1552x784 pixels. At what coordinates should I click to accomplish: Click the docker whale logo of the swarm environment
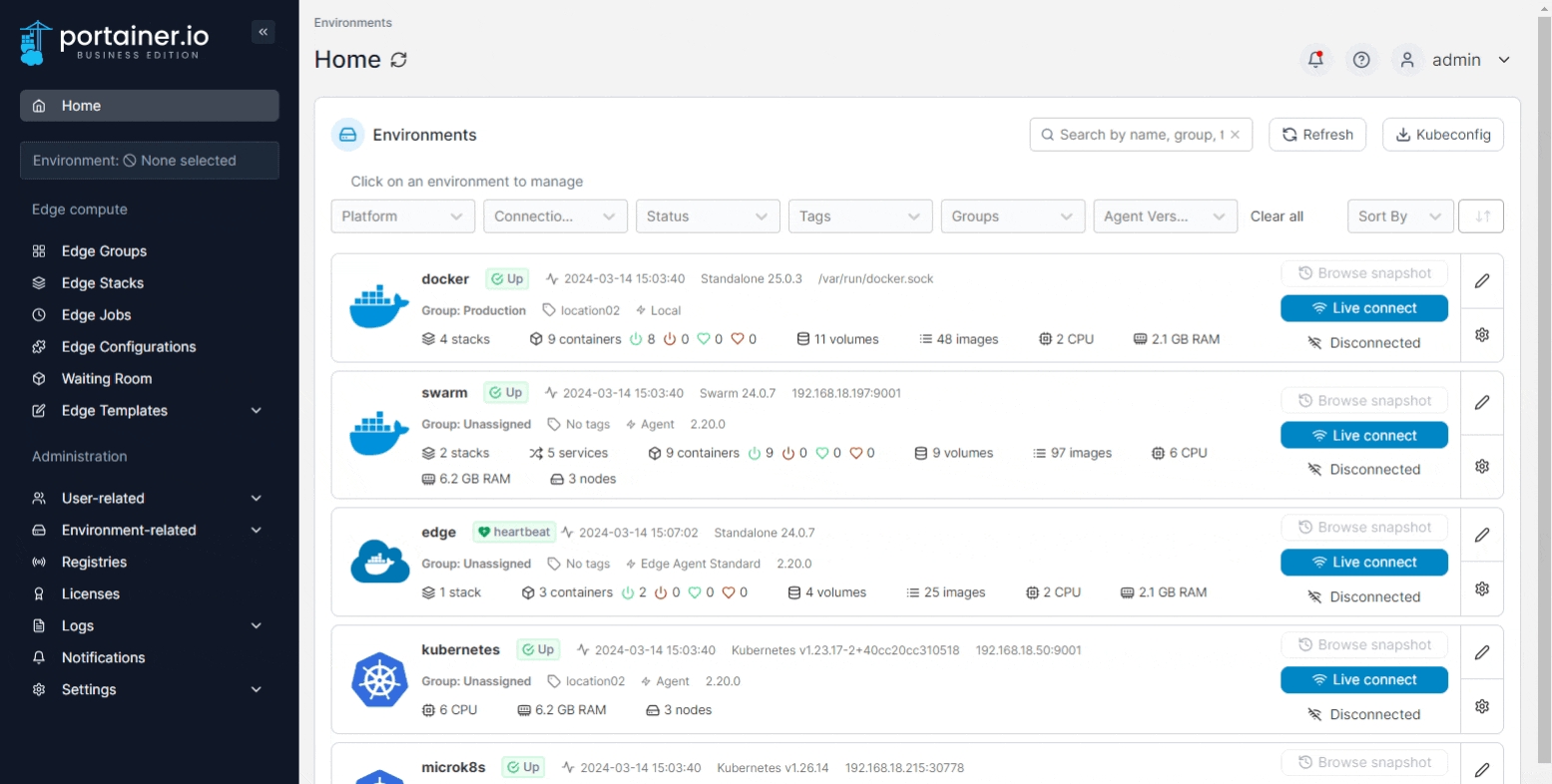click(379, 434)
